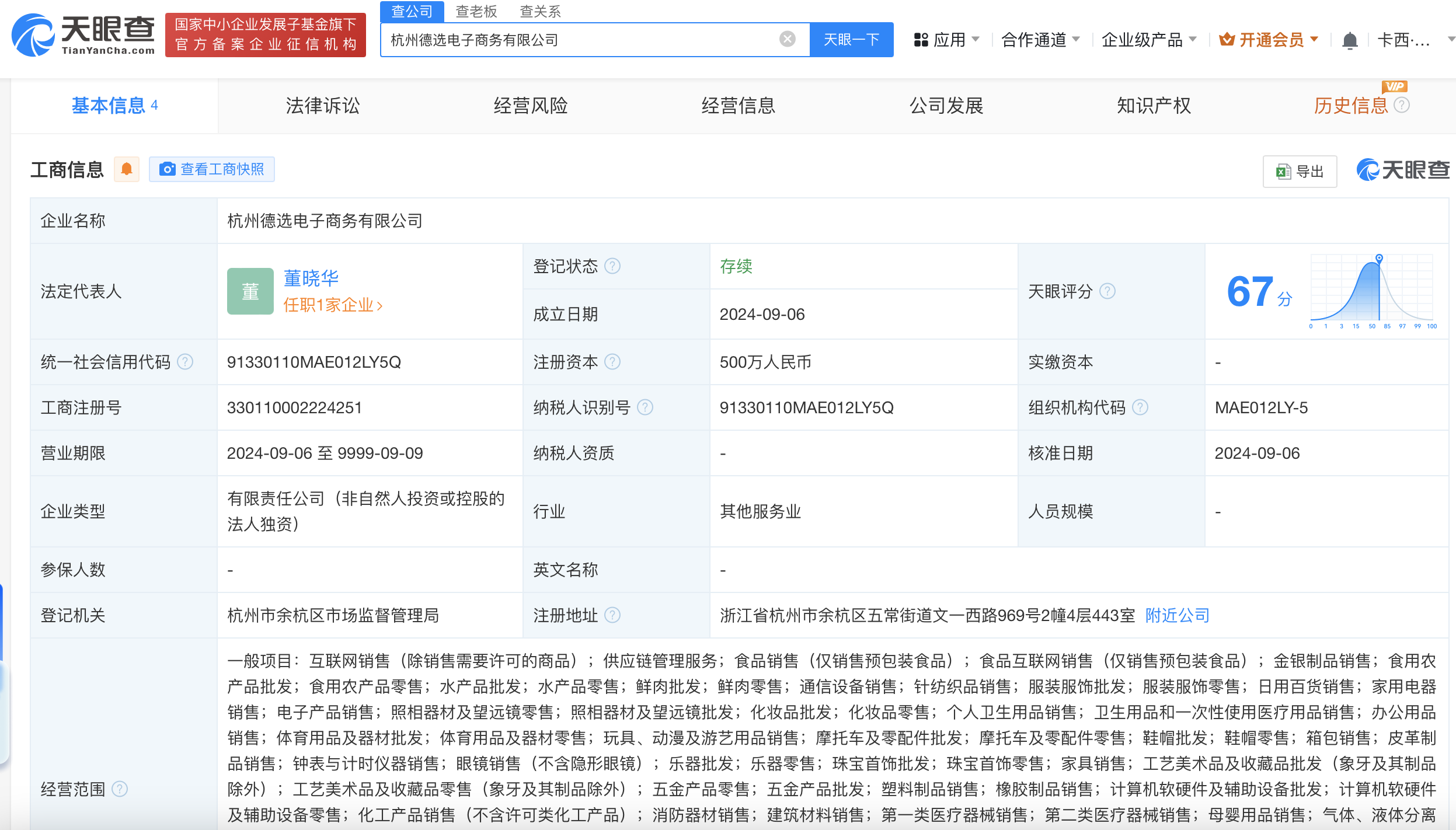The height and width of the screenshot is (830, 1456).
Task: Switch to the 法律诉讼 tab
Action: tap(322, 106)
